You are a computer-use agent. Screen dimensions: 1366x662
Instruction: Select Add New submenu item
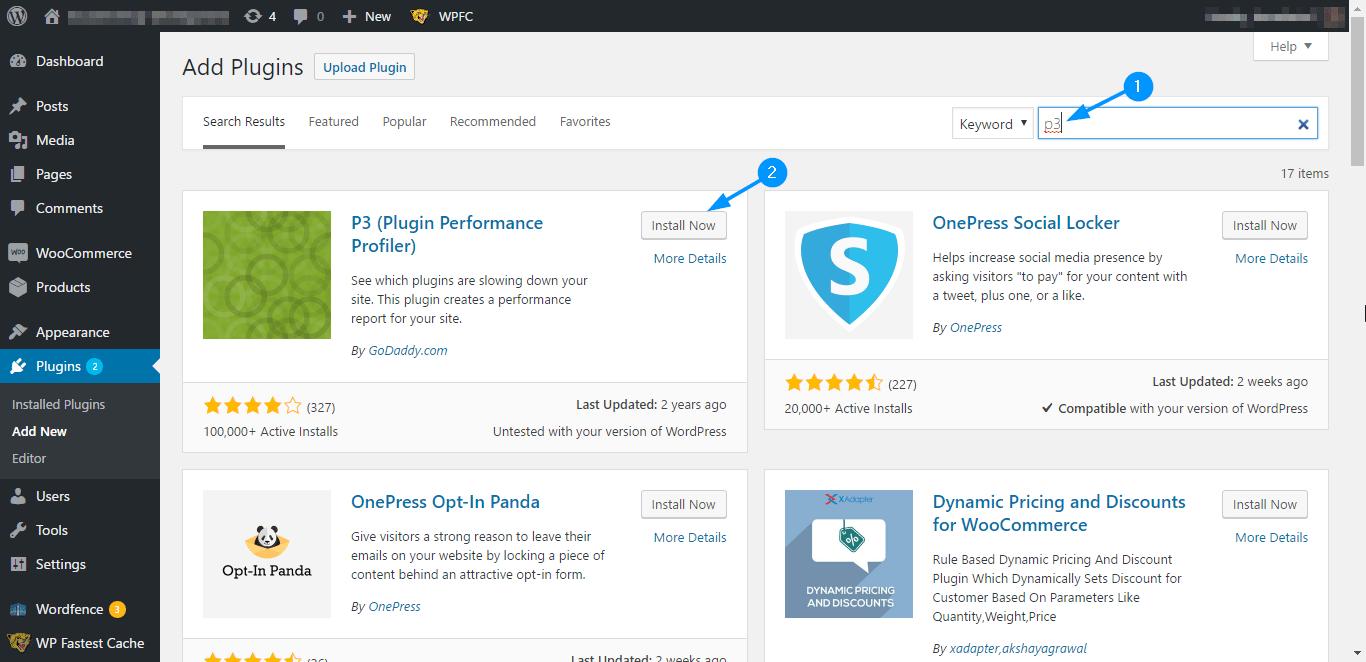(x=40, y=432)
